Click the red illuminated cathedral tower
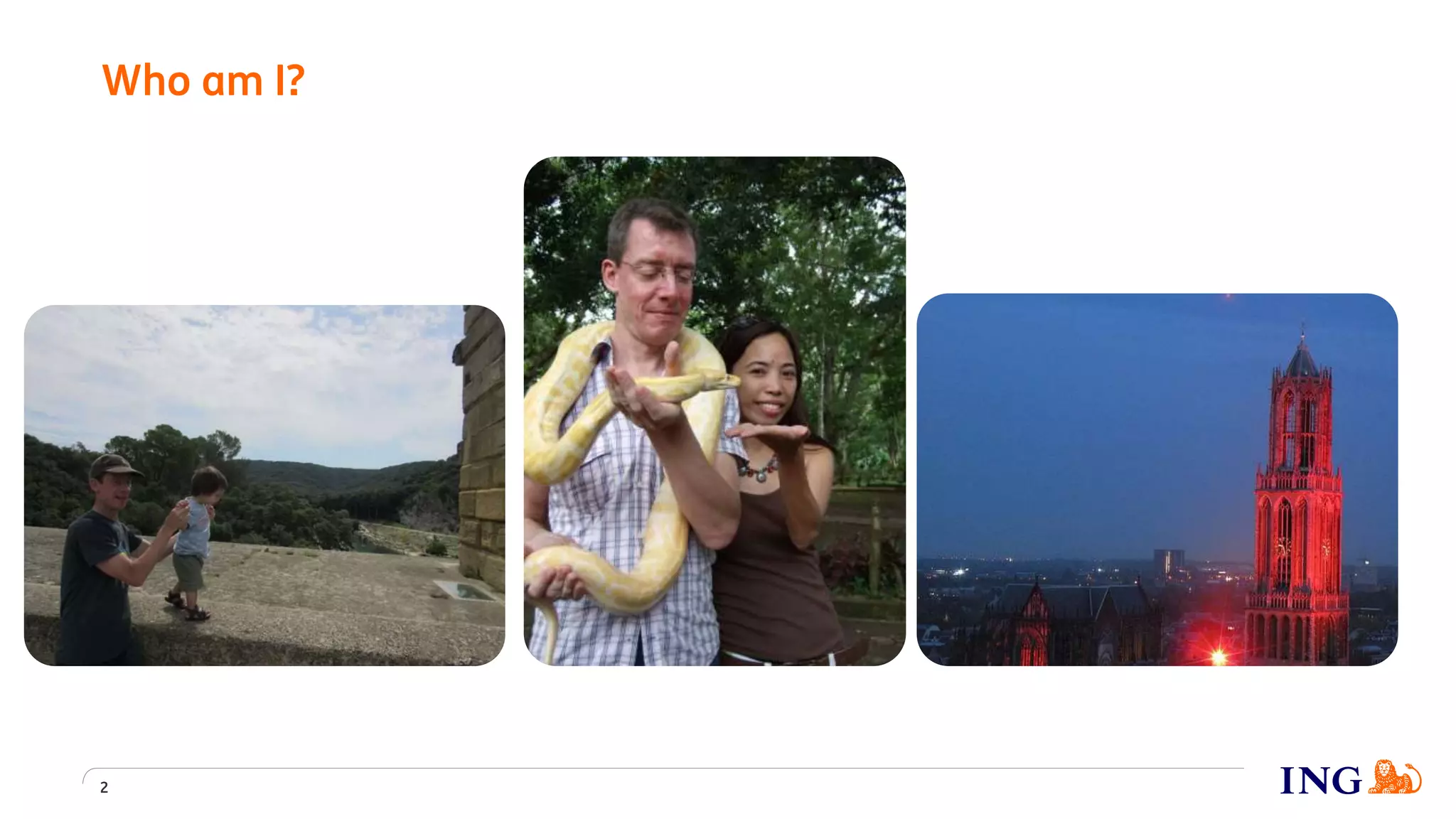Viewport: 1456px width, 819px height. [x=1298, y=498]
